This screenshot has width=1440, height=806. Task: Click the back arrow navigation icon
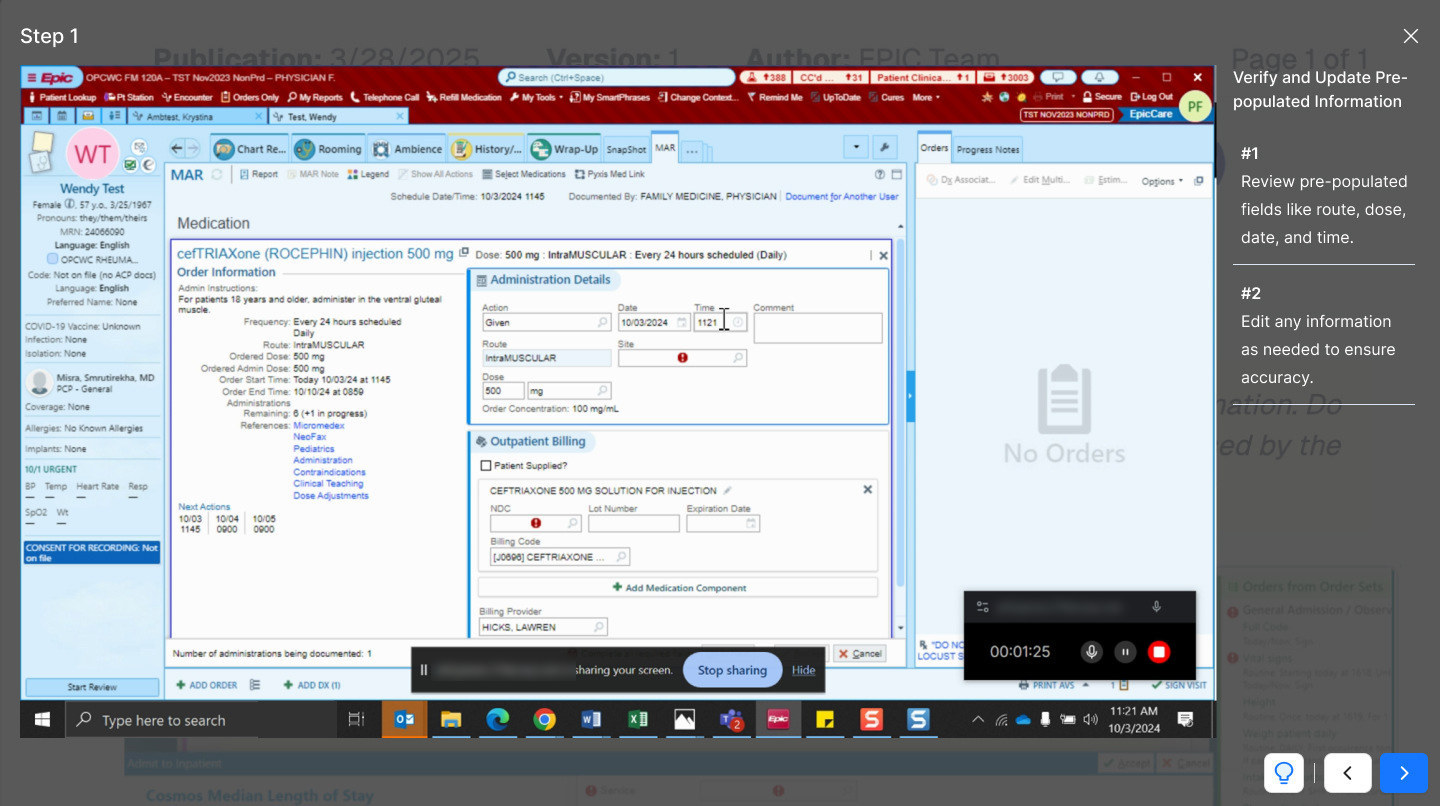point(177,149)
